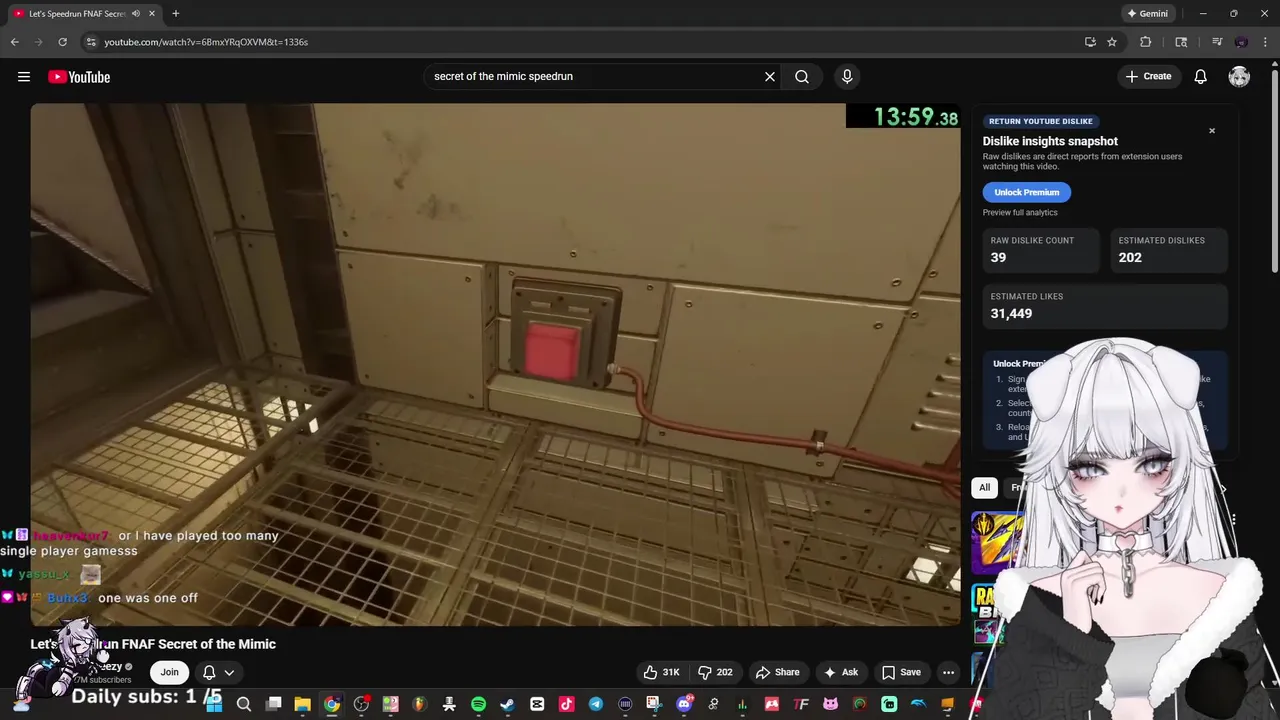Open Chrome side panel search icon
The width and height of the screenshot is (1280, 720).
click(1181, 42)
